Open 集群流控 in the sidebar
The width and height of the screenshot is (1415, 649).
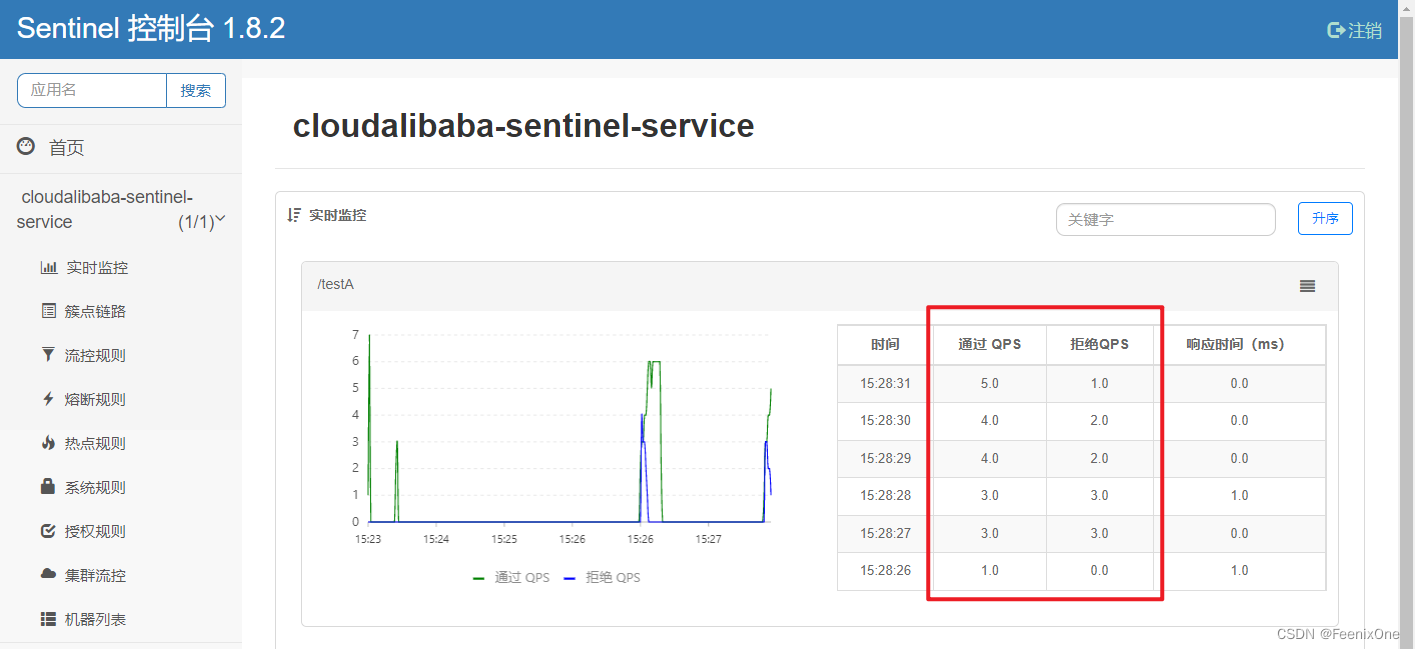[x=96, y=576]
